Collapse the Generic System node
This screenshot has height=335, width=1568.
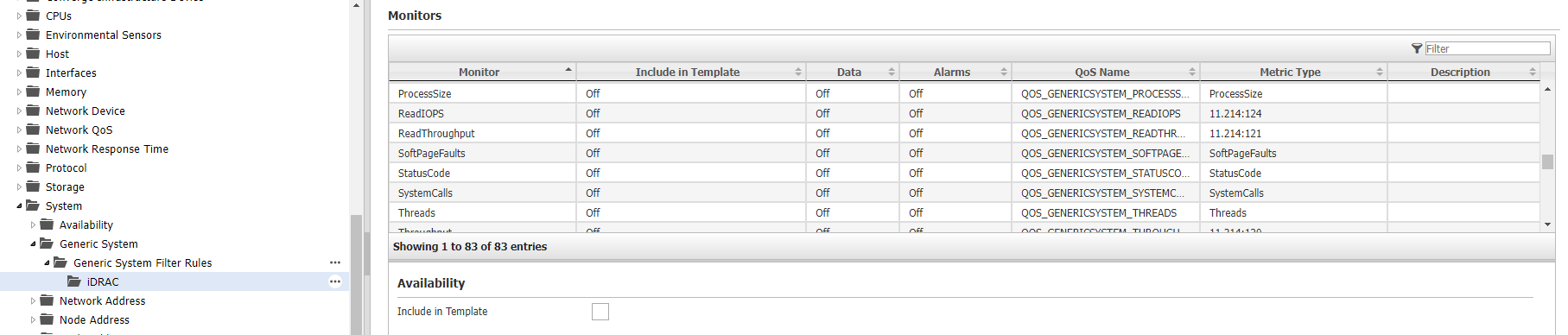33,243
